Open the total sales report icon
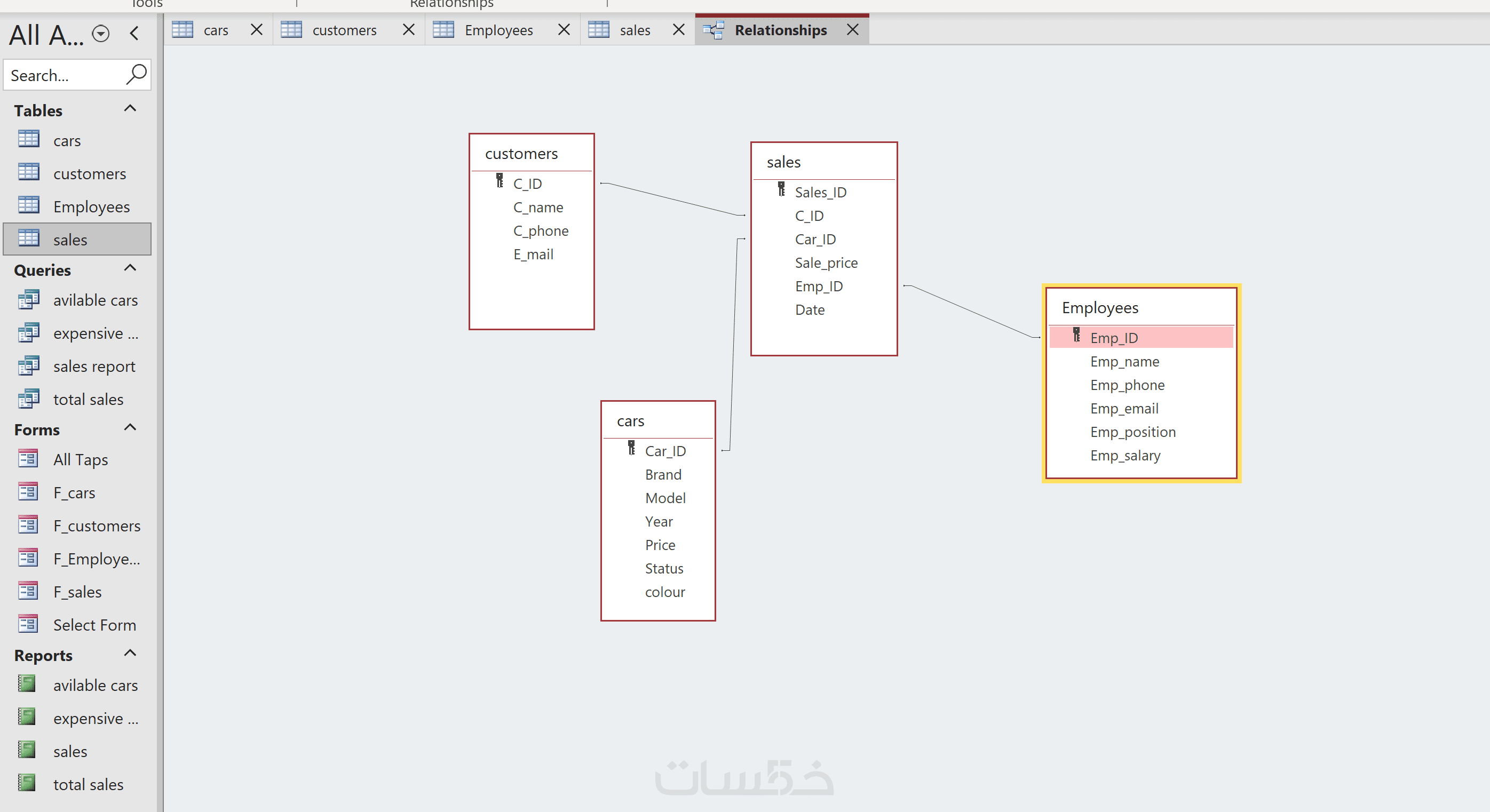1490x812 pixels. (27, 783)
